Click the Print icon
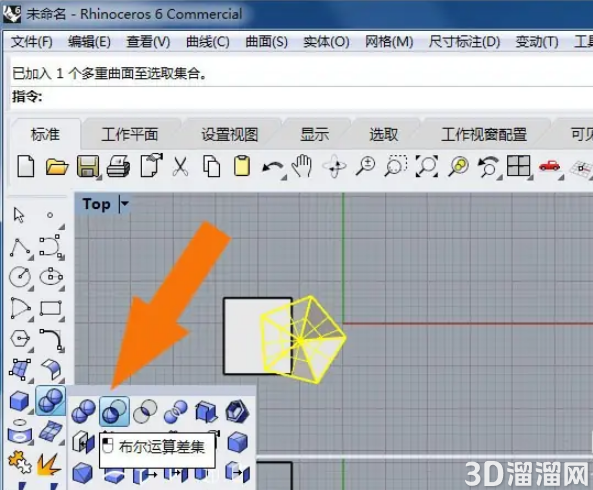 pyautogui.click(x=118, y=166)
